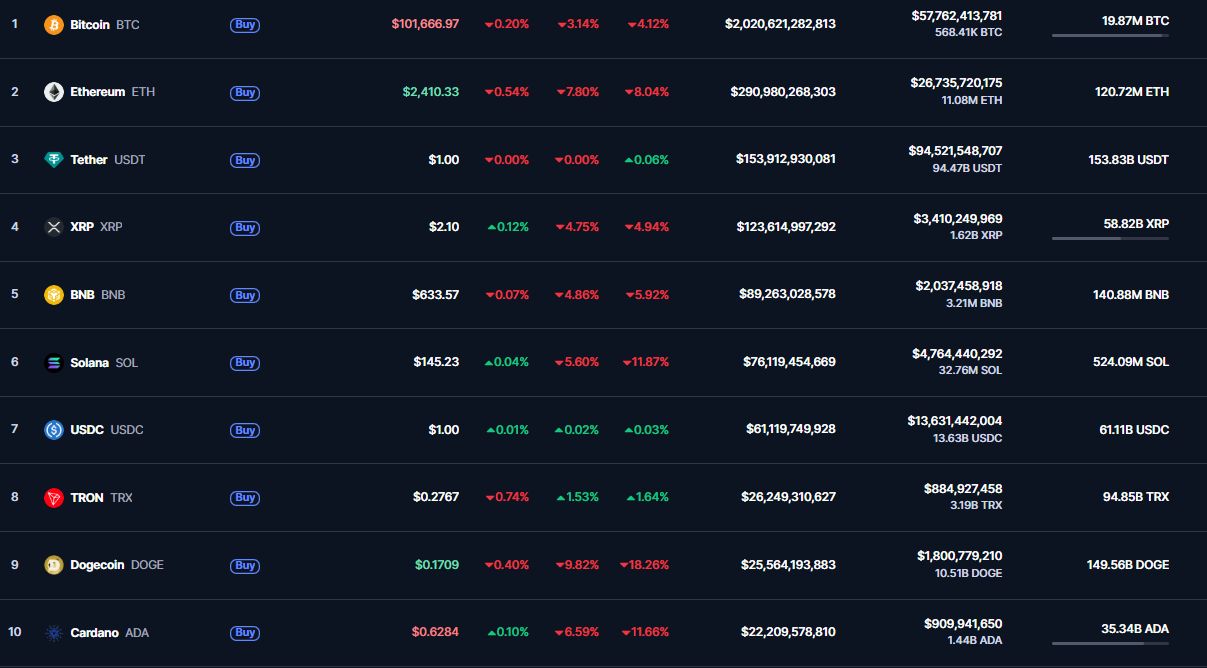
Task: Click the Bitcoin coin logo icon
Action: [x=54, y=24]
